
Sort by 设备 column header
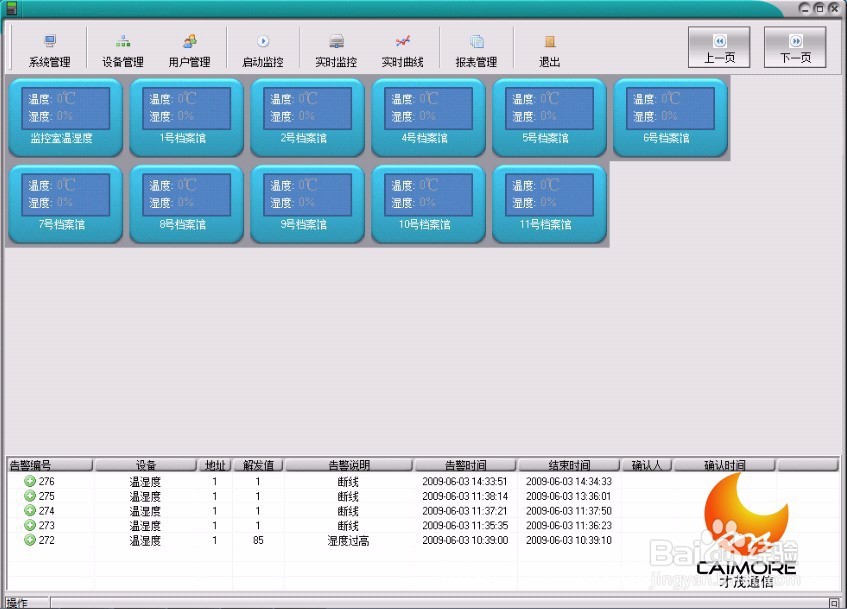(146, 465)
